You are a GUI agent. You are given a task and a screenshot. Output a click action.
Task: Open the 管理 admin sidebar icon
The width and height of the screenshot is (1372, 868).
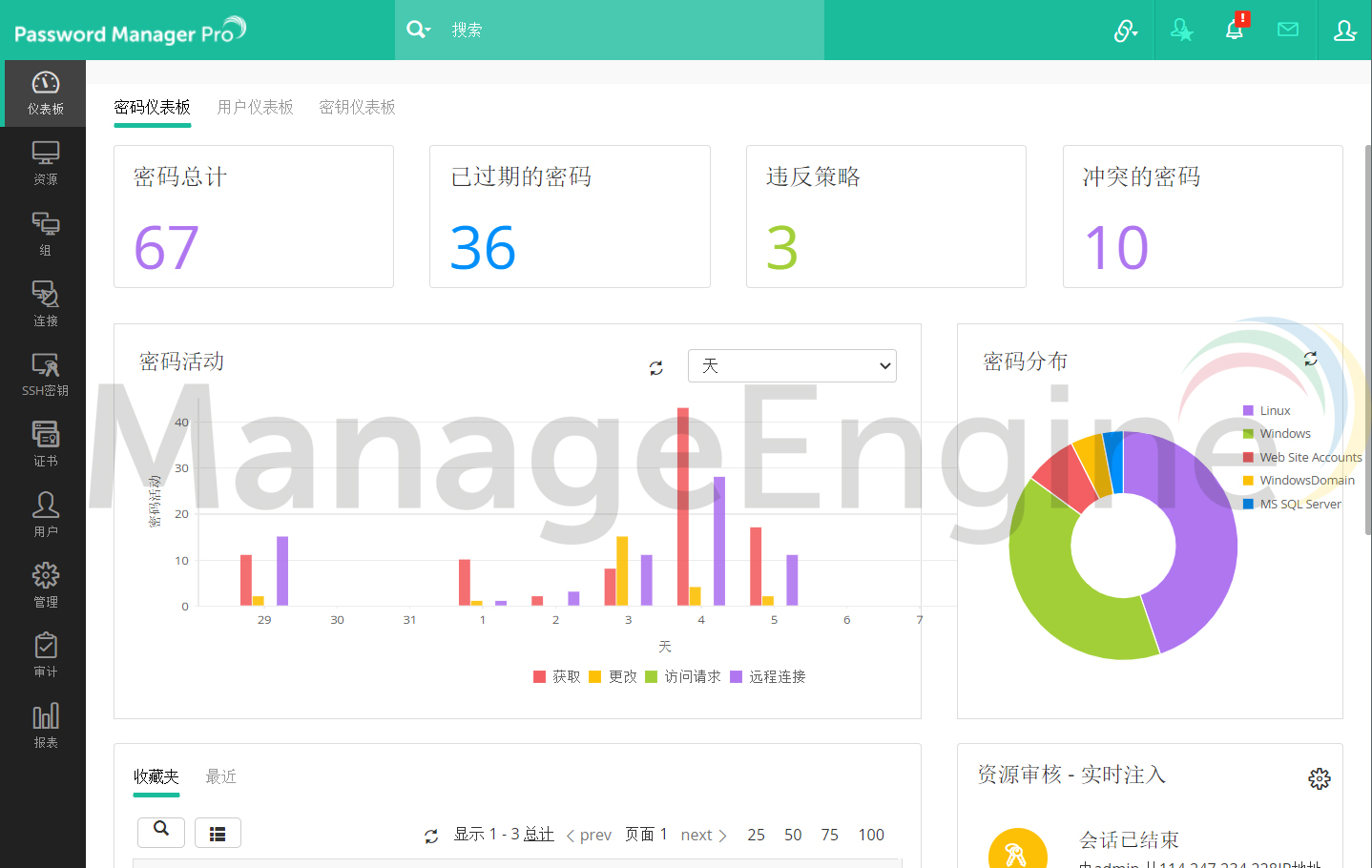click(45, 586)
